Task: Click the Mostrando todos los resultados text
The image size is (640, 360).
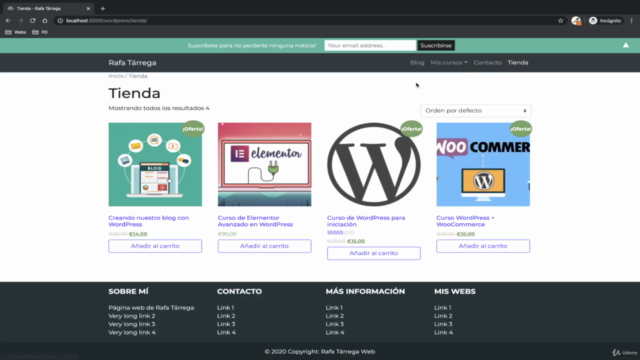Action: point(159,108)
